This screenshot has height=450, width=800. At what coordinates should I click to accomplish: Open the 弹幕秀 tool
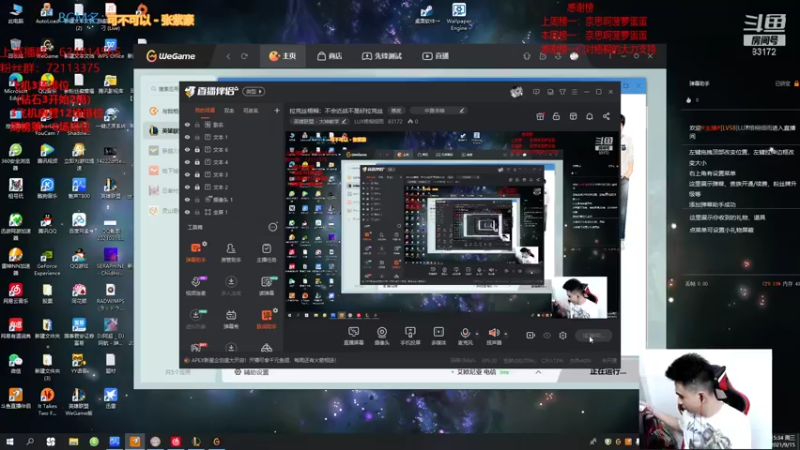click(x=231, y=319)
